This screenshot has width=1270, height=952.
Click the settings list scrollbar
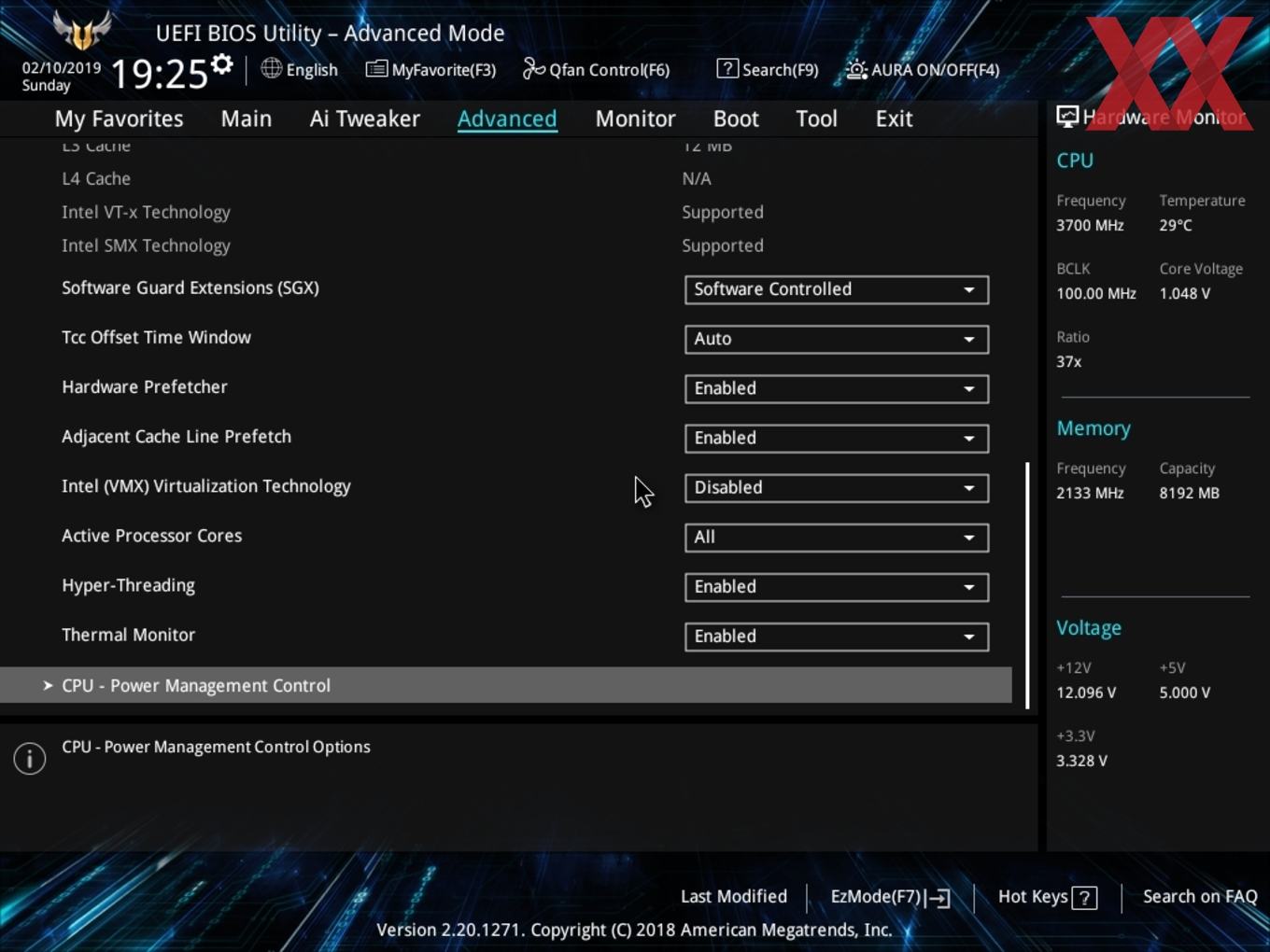coord(1027,585)
